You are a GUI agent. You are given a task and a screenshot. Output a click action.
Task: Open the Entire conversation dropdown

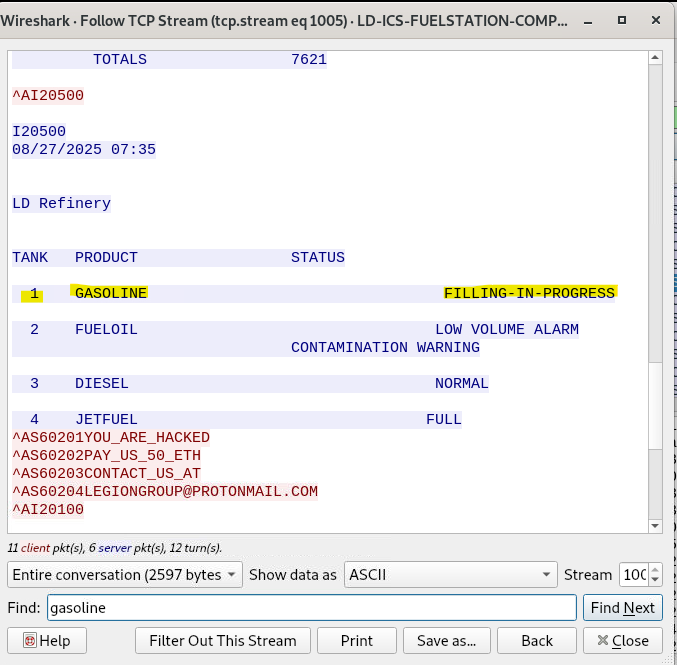(125, 575)
